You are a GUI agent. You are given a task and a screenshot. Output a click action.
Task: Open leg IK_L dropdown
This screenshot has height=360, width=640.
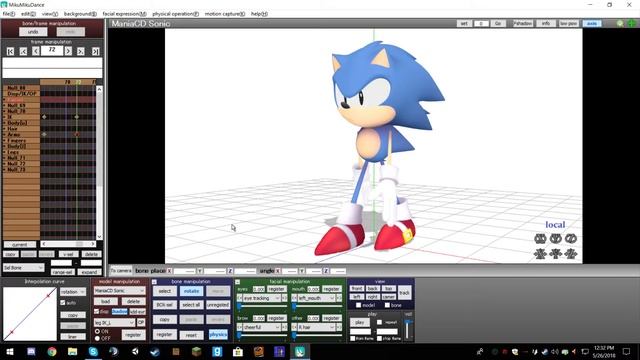click(114, 322)
